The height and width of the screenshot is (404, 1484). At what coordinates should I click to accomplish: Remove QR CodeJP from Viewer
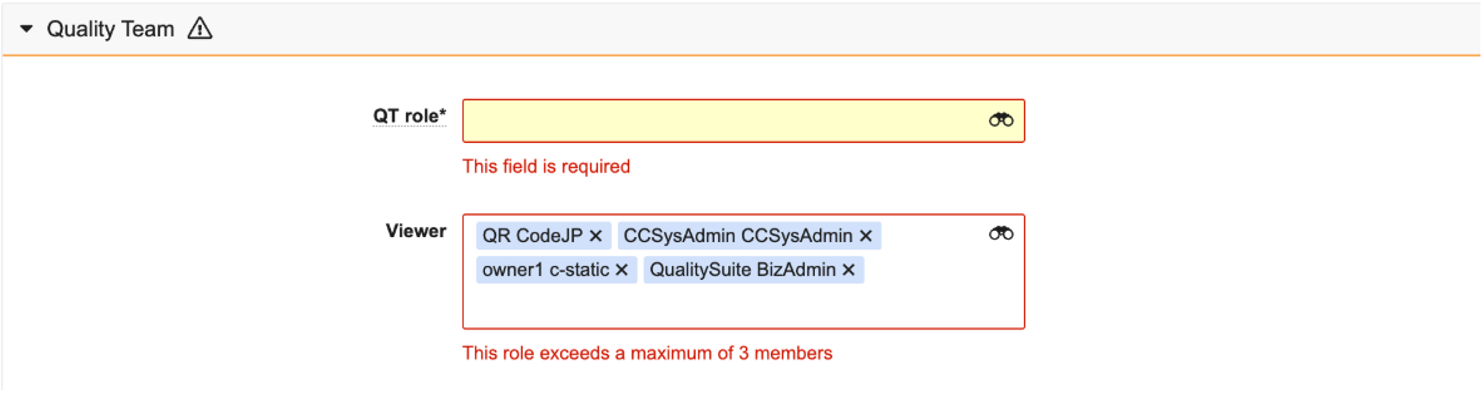tap(595, 236)
